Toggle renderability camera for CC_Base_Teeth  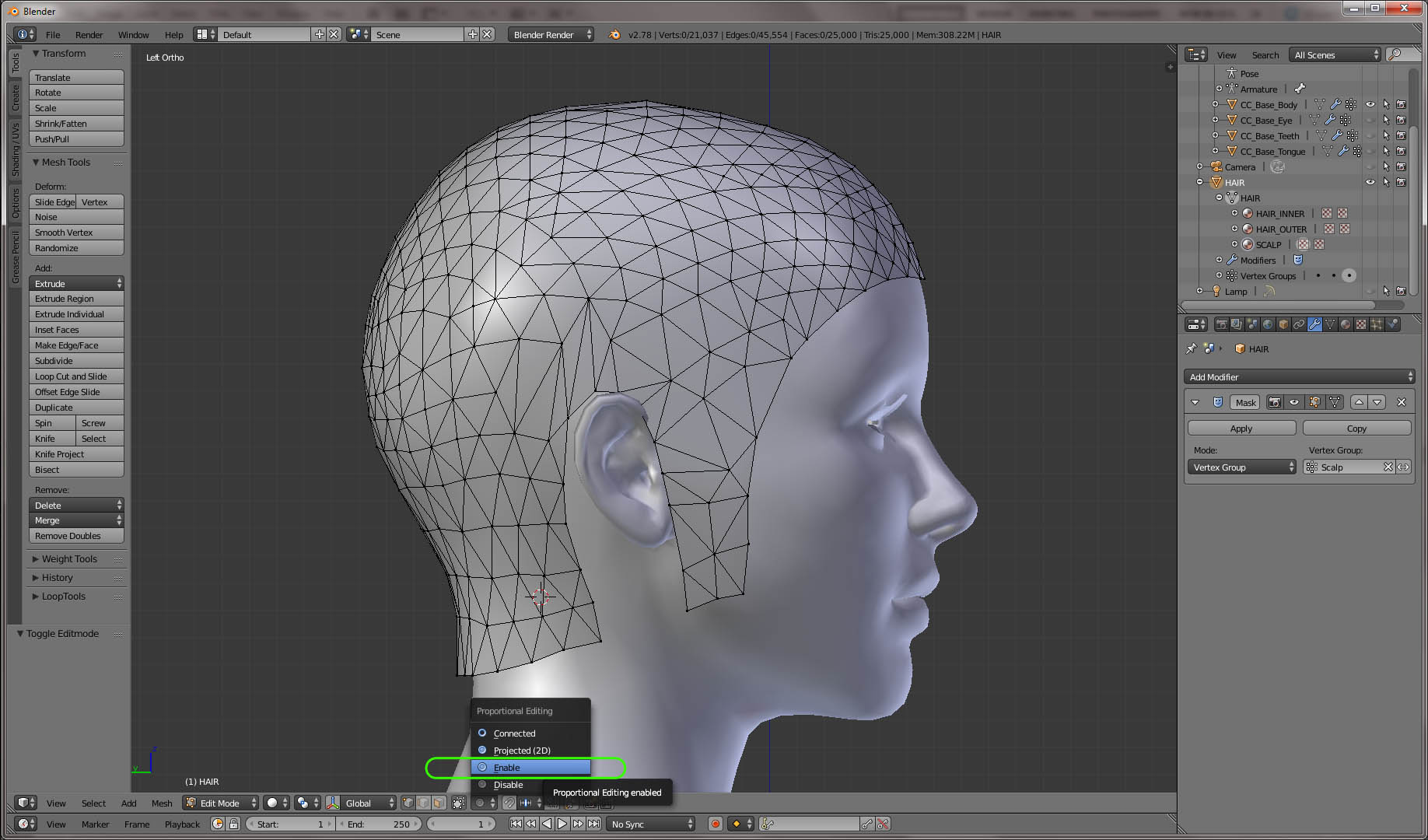[x=1402, y=135]
